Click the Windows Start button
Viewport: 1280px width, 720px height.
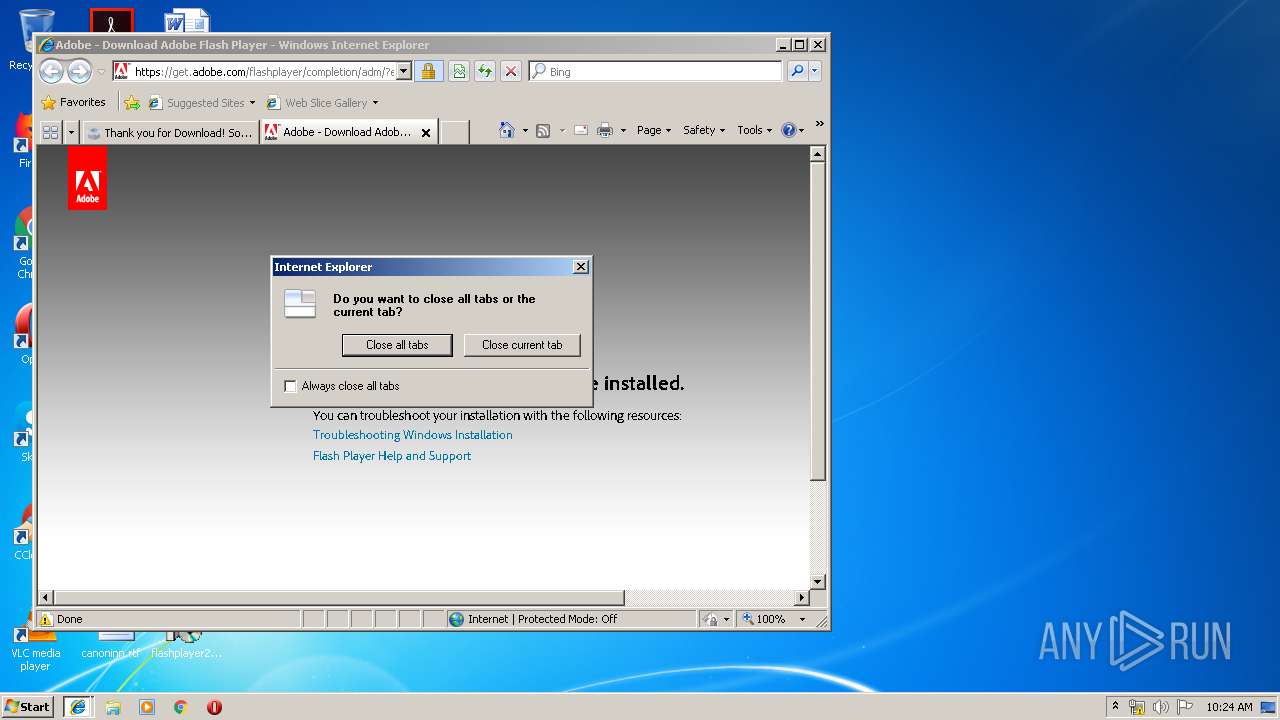(28, 706)
